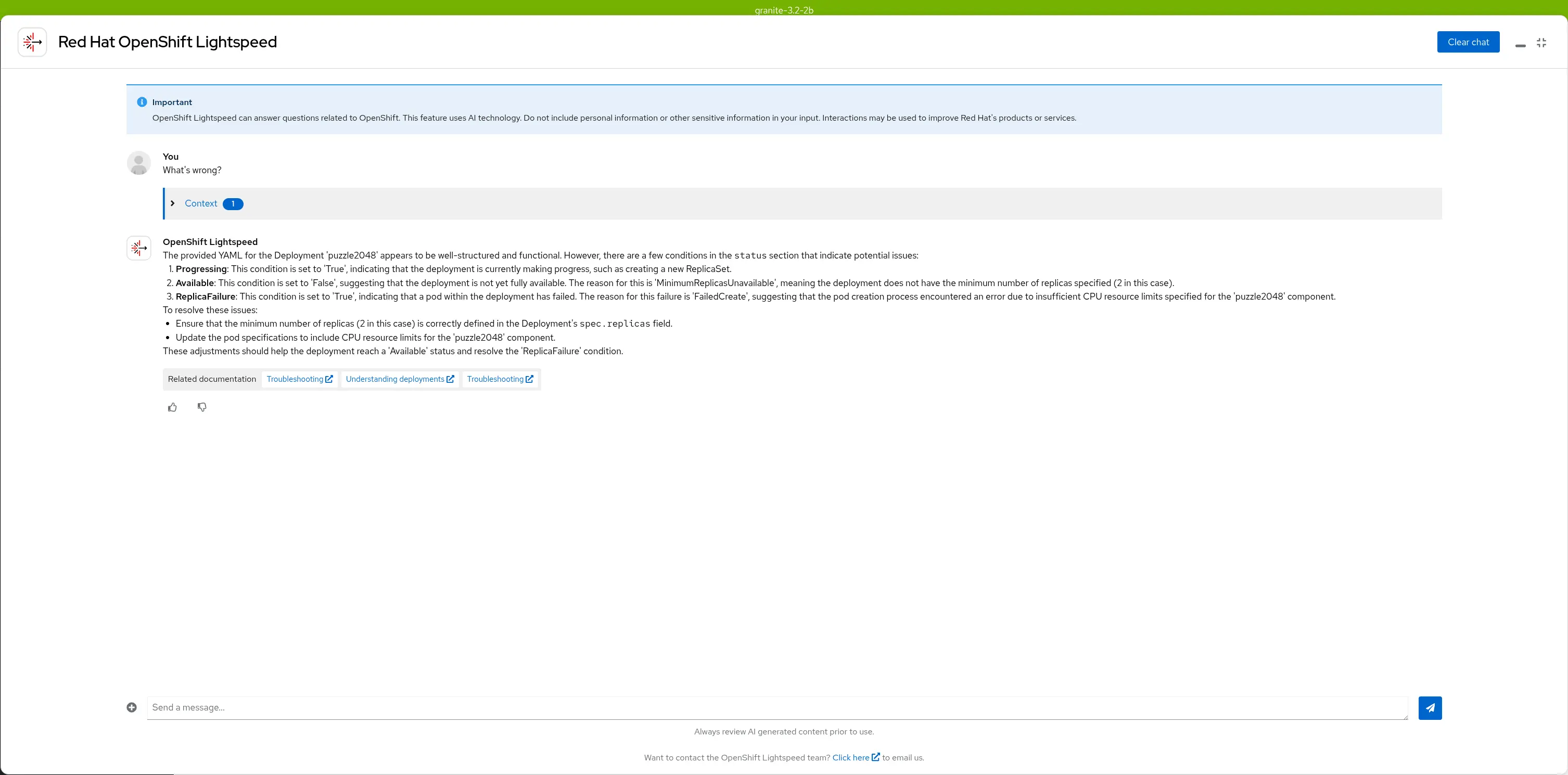The height and width of the screenshot is (775, 1568).
Task: Focus the Send a message input field
Action: point(777,707)
